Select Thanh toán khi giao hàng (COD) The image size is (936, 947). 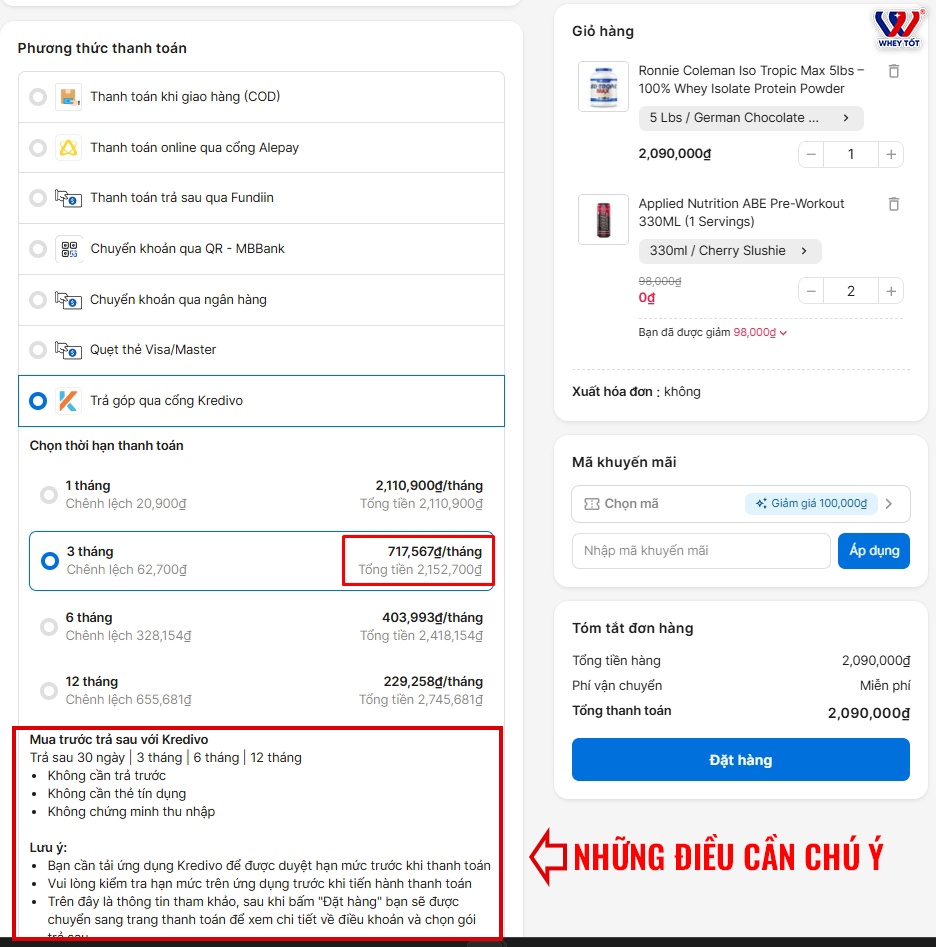pos(261,97)
